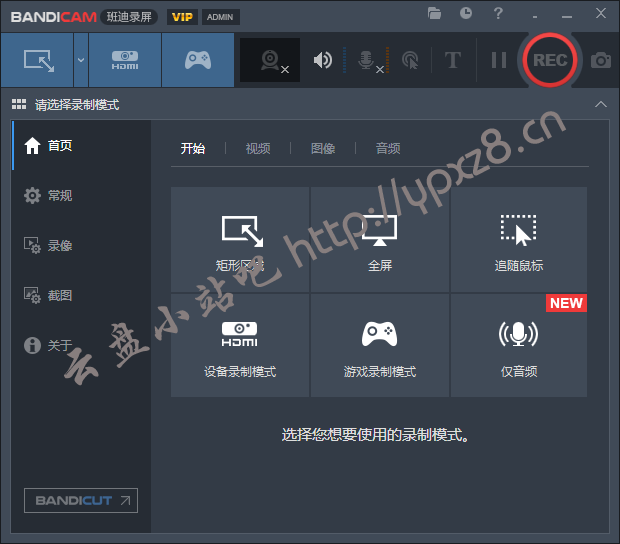Select the 开始 tab
This screenshot has height=544, width=620.
[193, 149]
